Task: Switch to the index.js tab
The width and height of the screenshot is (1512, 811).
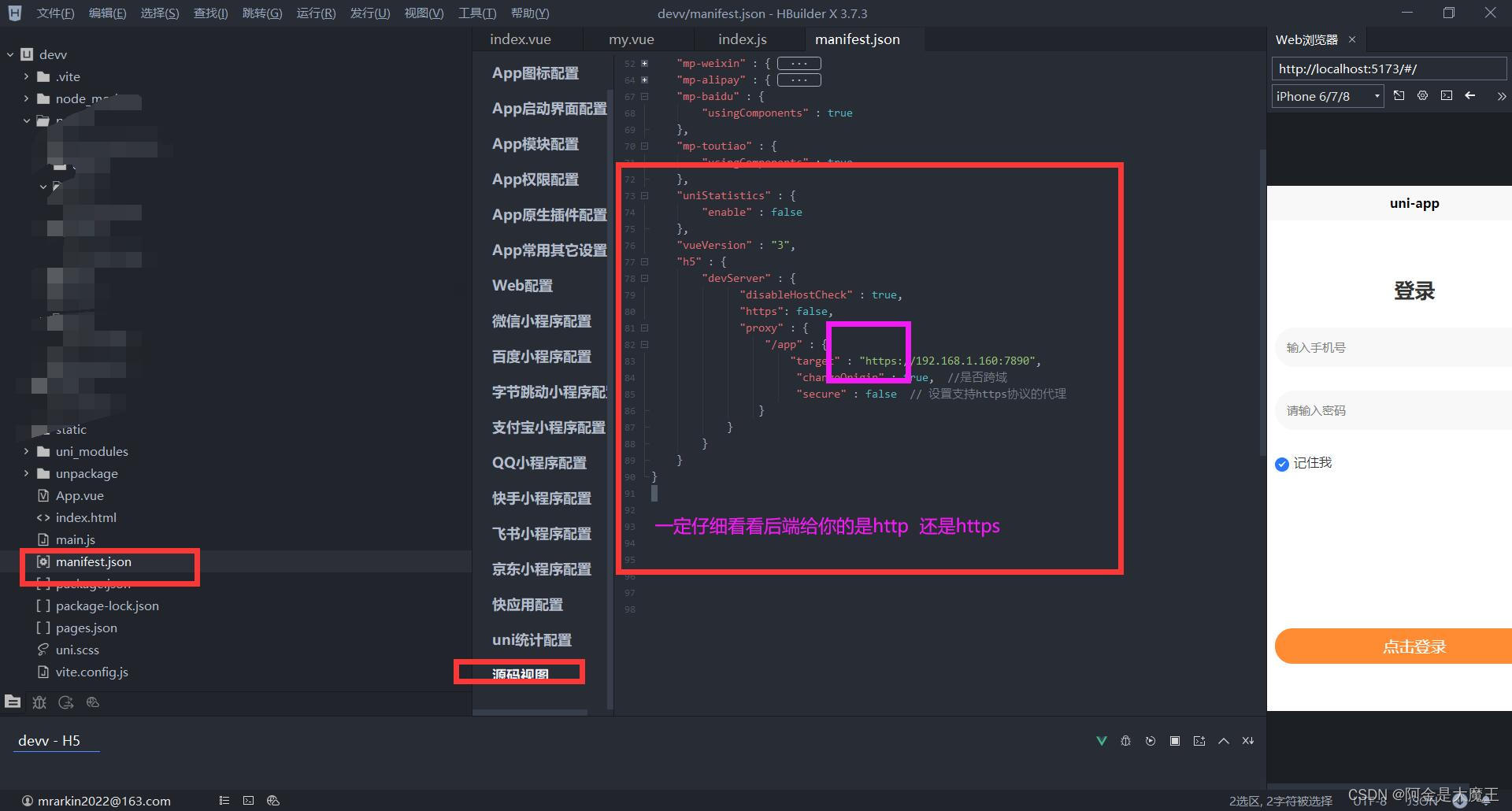Action: click(x=743, y=39)
